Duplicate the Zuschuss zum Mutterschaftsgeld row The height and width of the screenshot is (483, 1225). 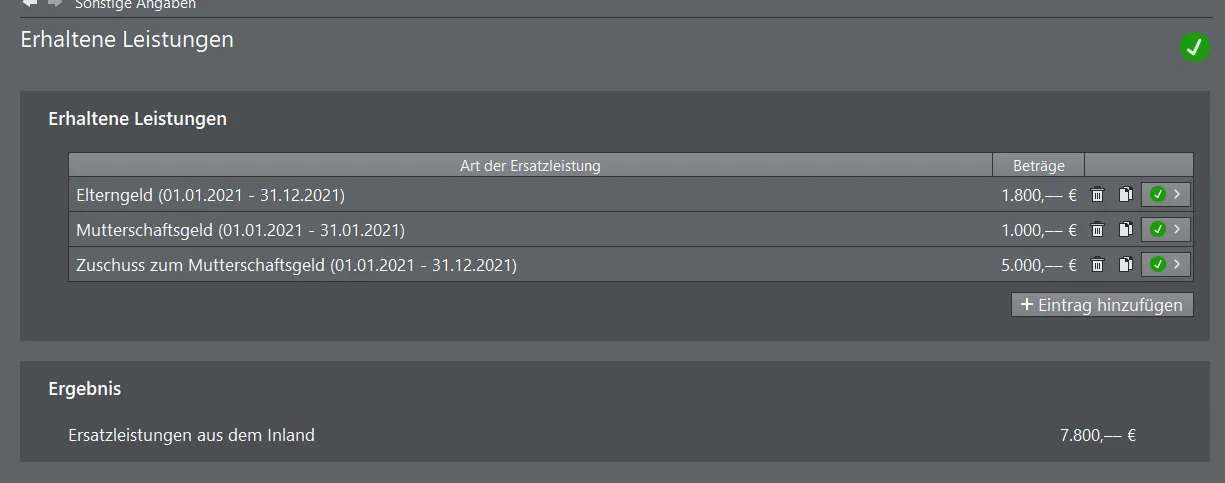point(1125,265)
